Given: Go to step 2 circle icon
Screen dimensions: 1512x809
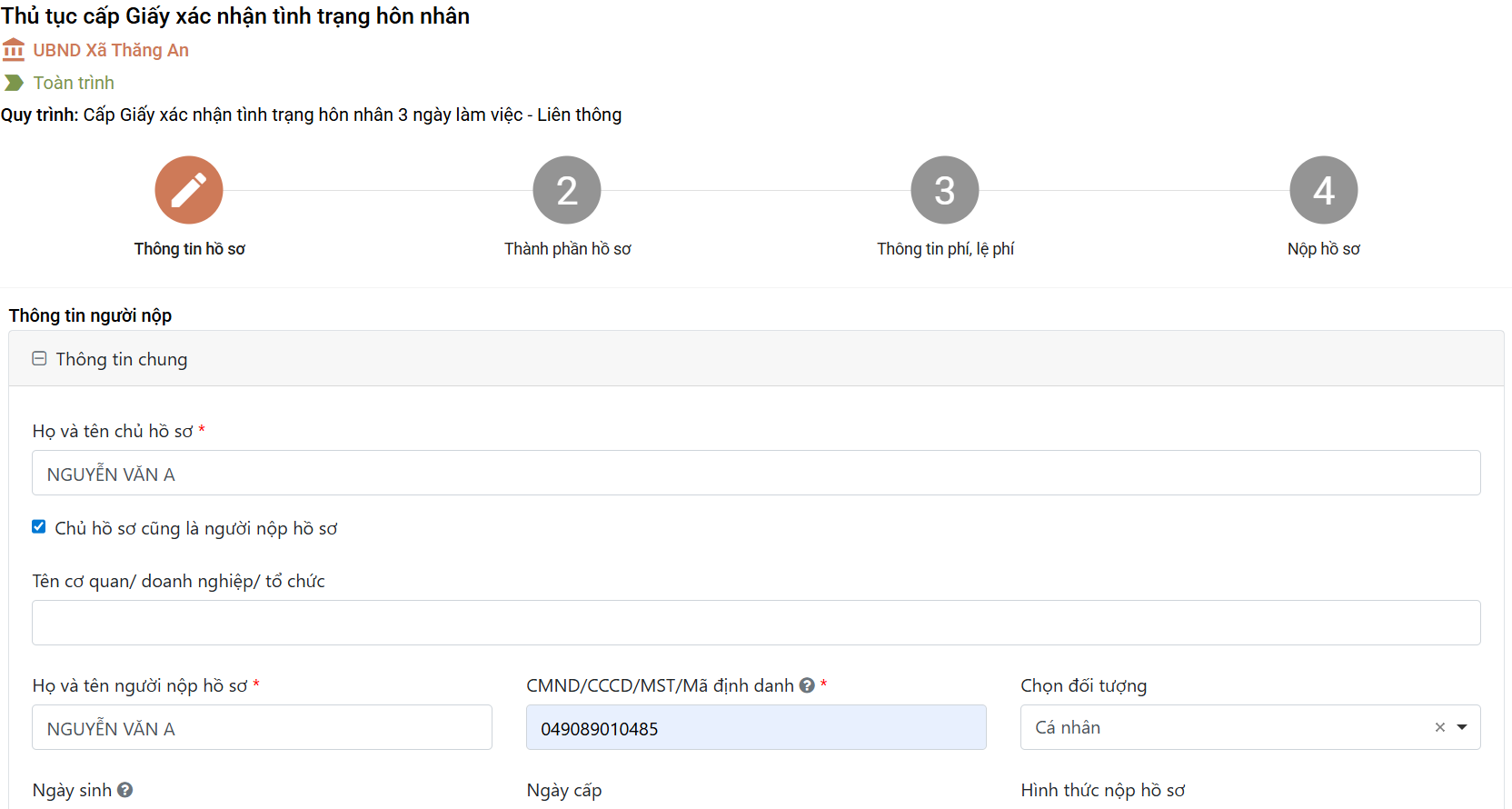Looking at the screenshot, I should 567,190.
